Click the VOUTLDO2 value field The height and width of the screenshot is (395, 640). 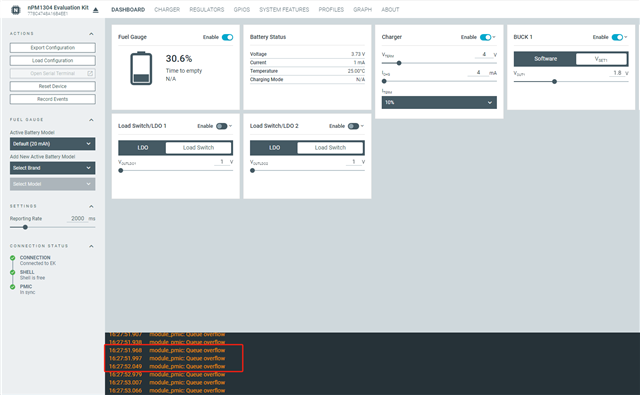tap(353, 162)
